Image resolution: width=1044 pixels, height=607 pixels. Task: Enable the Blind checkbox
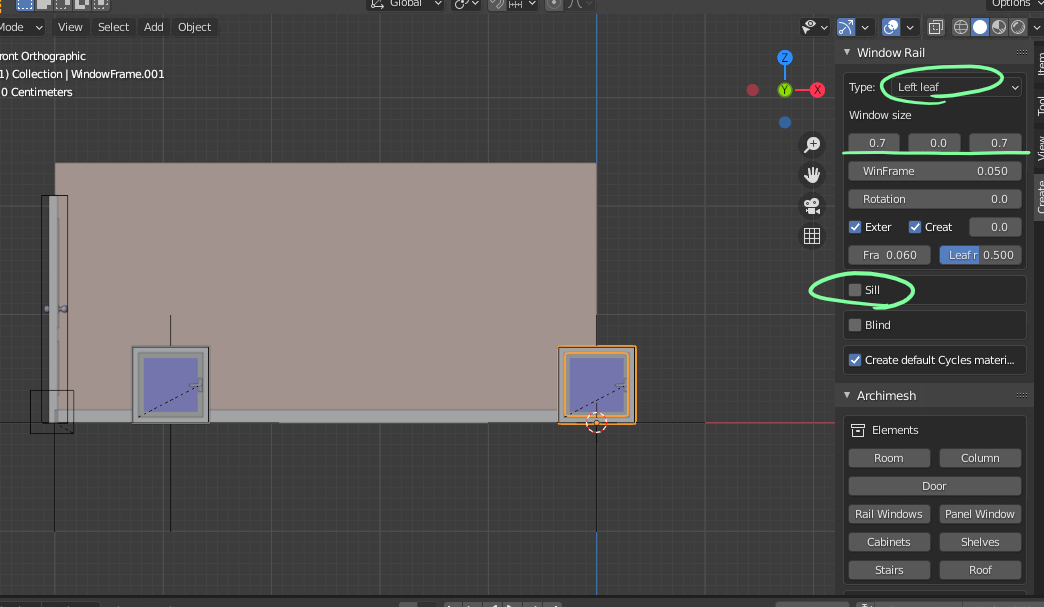pos(855,325)
